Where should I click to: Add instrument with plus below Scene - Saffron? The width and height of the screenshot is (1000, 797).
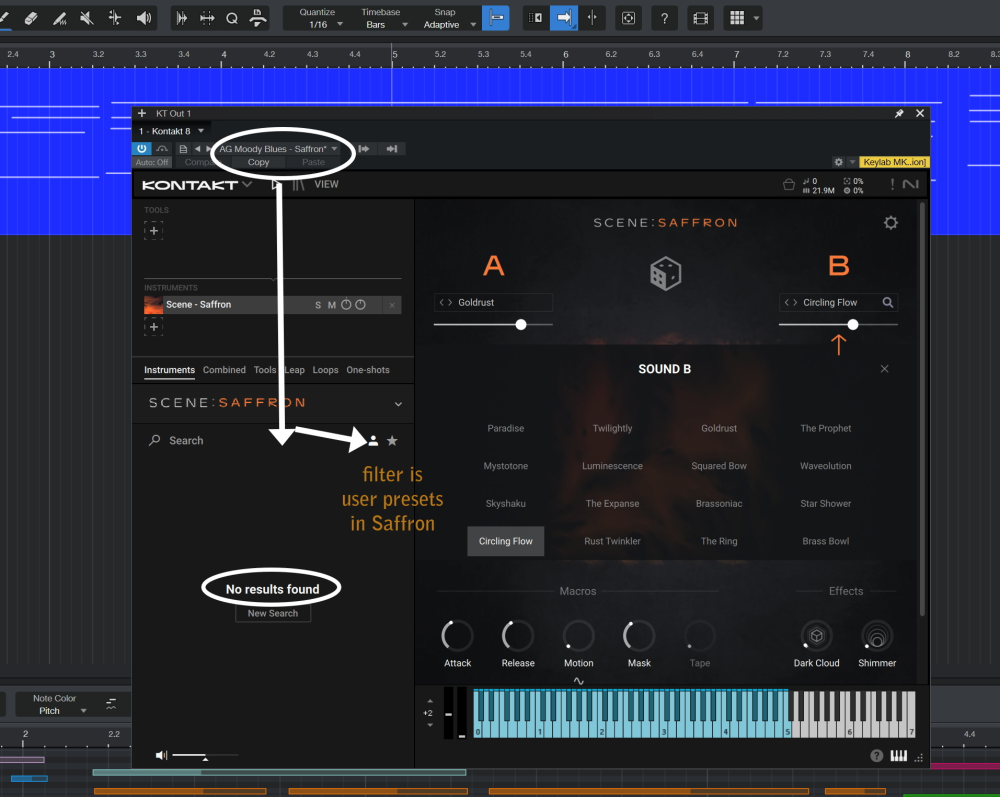pyautogui.click(x=154, y=326)
